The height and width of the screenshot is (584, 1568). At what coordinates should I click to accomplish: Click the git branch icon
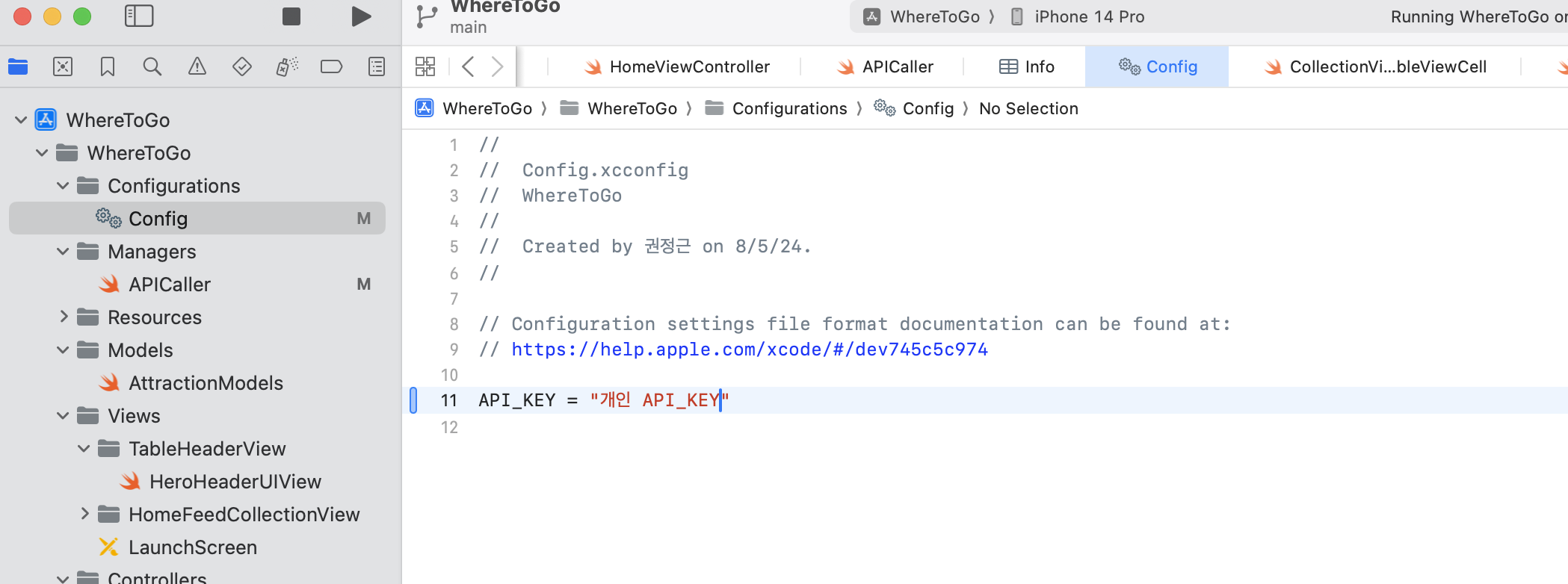(x=426, y=16)
